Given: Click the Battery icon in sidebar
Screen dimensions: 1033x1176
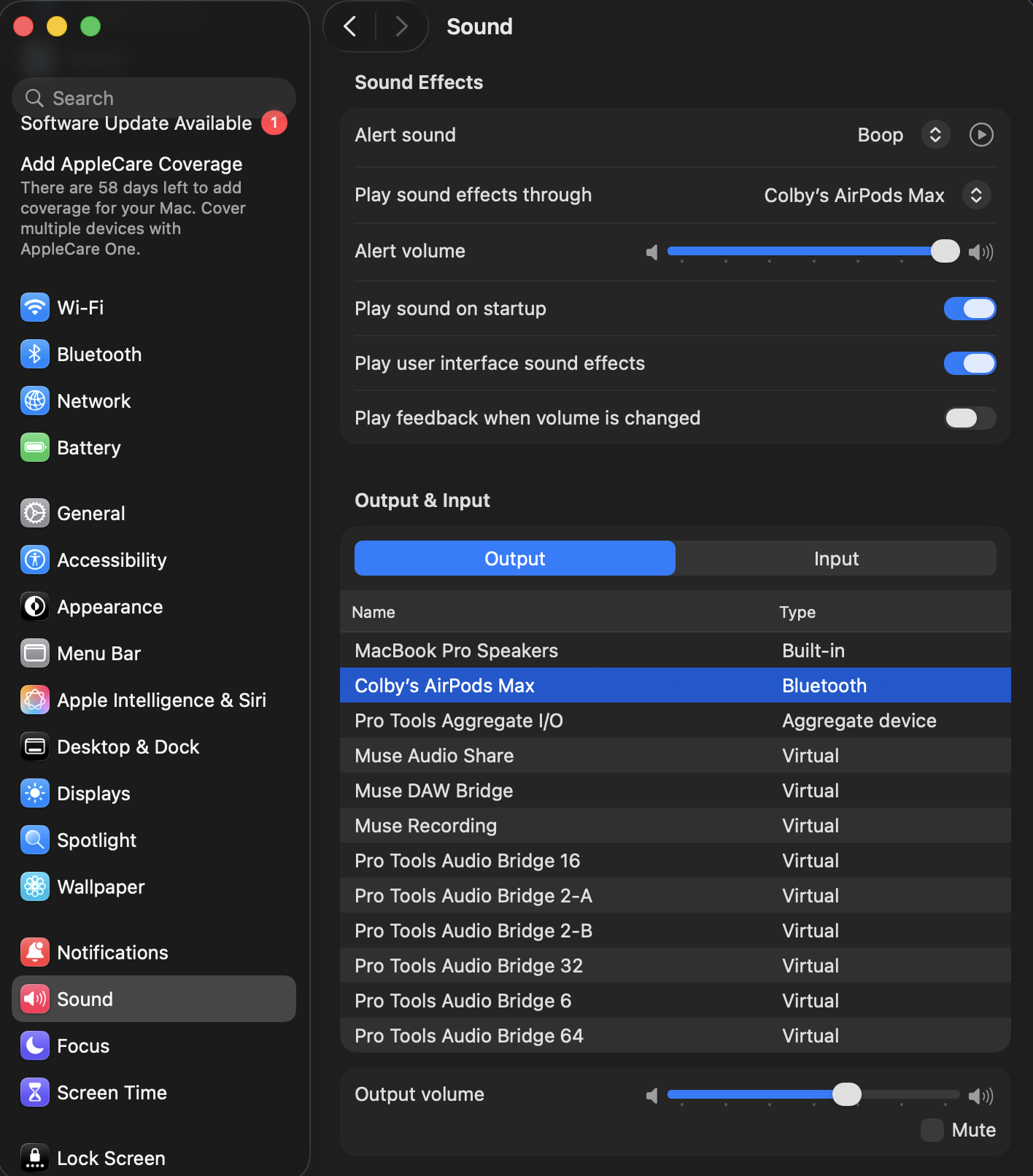Looking at the screenshot, I should (x=35, y=447).
